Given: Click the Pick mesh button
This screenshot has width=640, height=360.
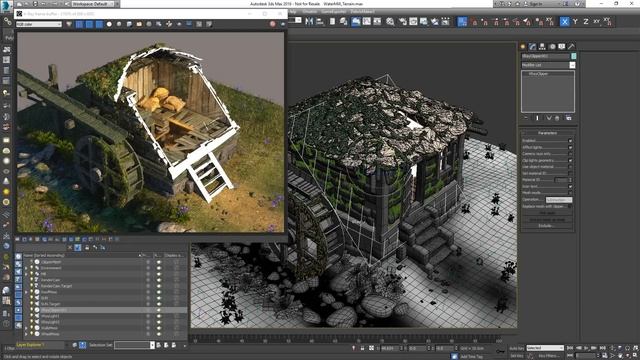Looking at the screenshot, I should coord(547,213).
